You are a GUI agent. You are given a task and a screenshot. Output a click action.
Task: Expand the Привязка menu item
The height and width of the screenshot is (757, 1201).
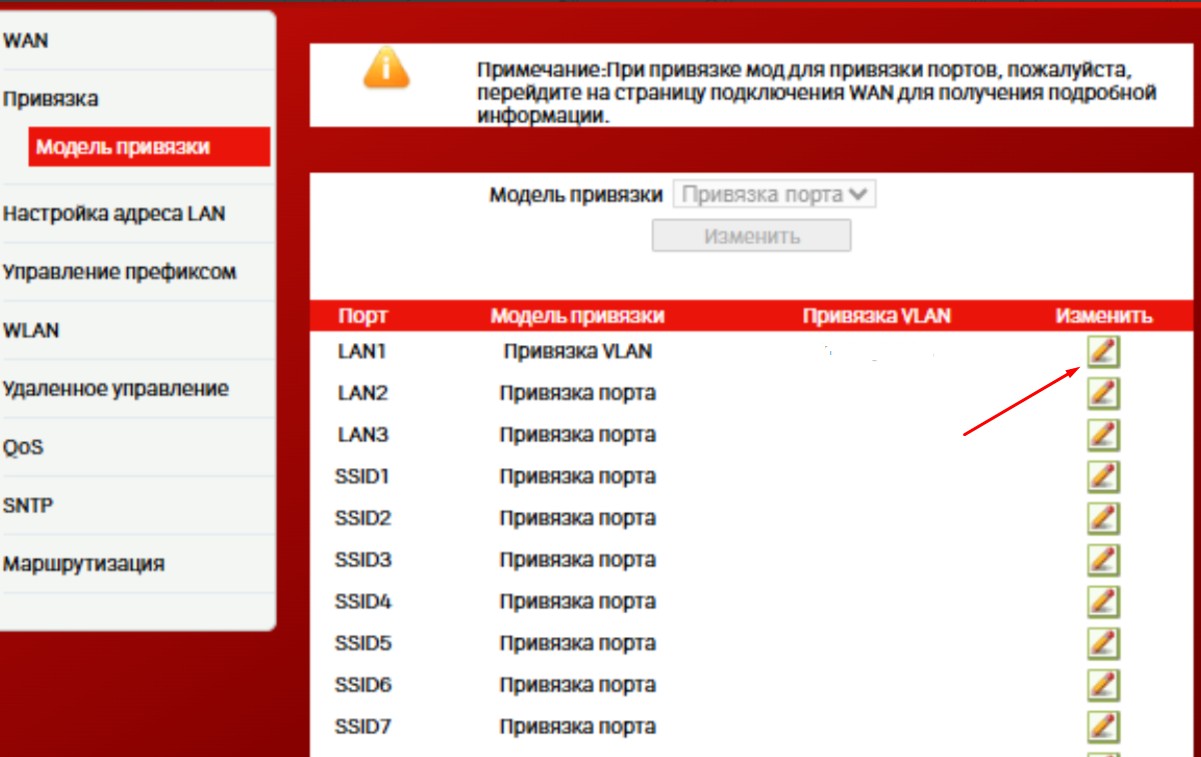(50, 99)
